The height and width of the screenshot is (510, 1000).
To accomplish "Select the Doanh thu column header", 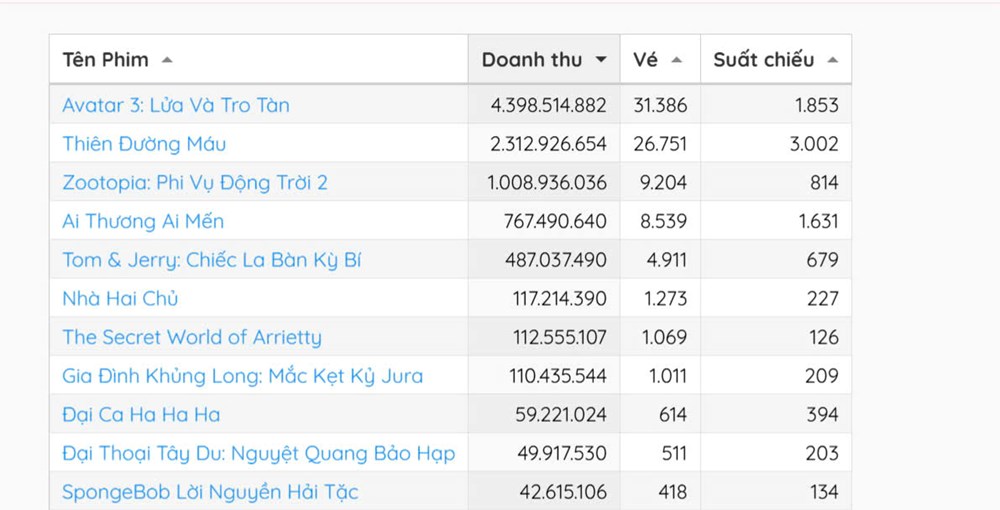I will point(532,60).
